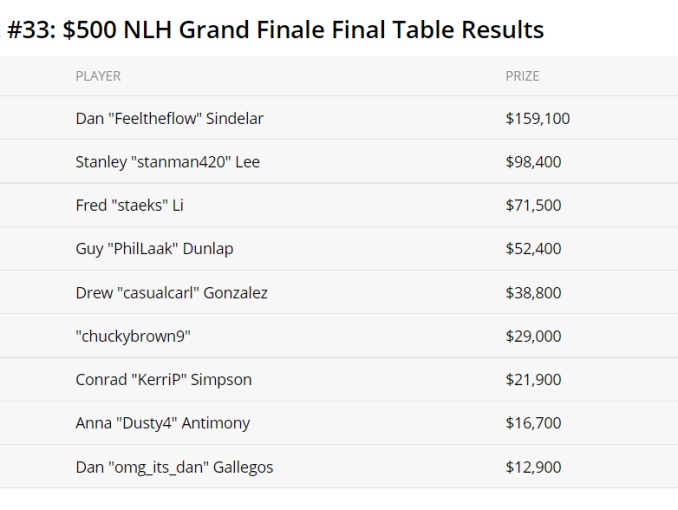The width and height of the screenshot is (678, 510).
Task: Click the $38,800 prize value
Action: (533, 293)
